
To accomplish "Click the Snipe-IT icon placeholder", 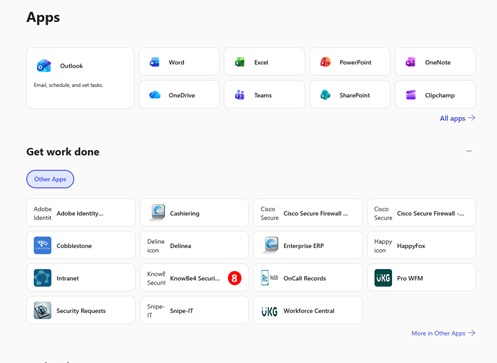I will coord(156,311).
